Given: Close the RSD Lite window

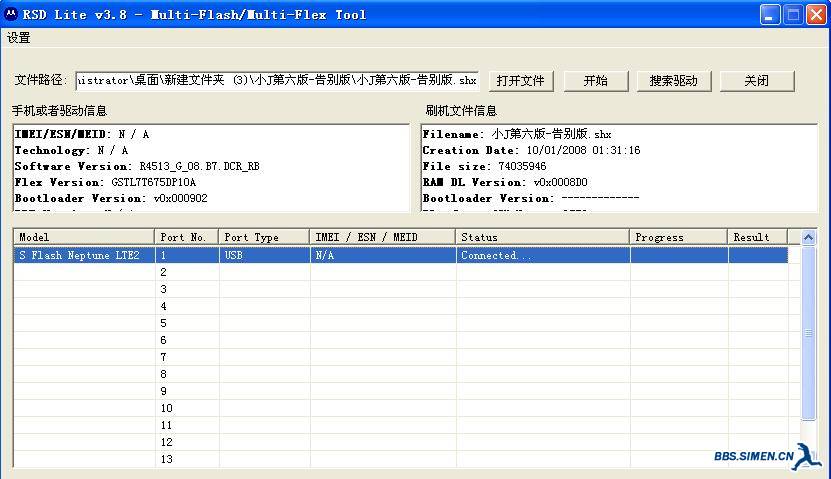Looking at the screenshot, I should click(x=817, y=15).
